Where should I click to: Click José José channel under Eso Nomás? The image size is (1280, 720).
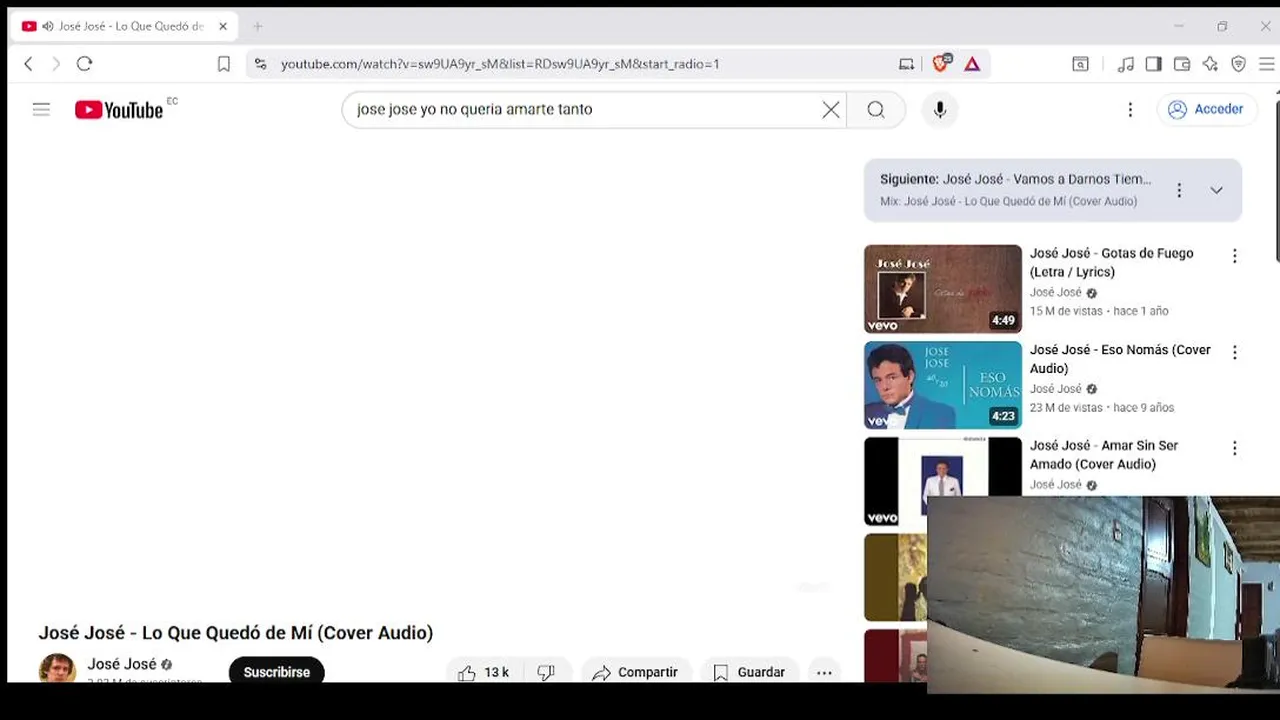1056,389
